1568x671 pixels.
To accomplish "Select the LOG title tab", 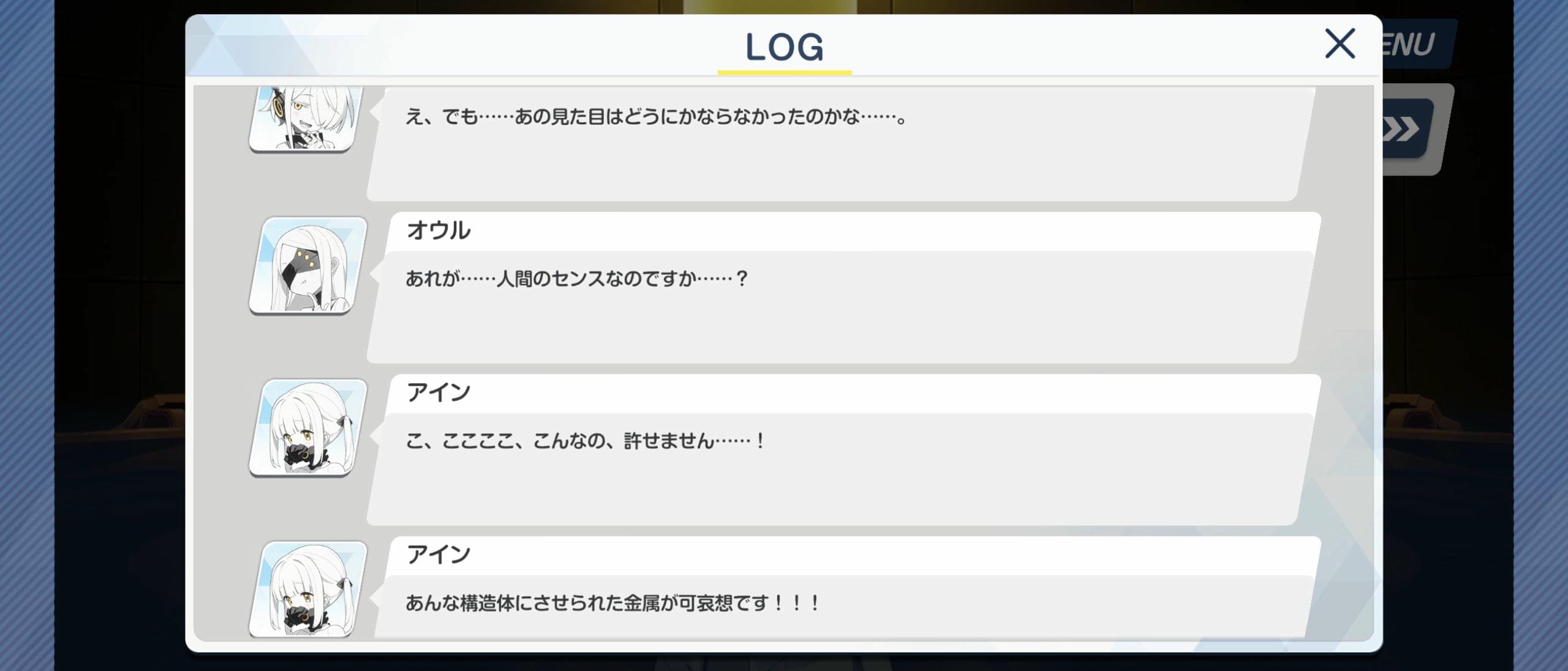I will [784, 47].
